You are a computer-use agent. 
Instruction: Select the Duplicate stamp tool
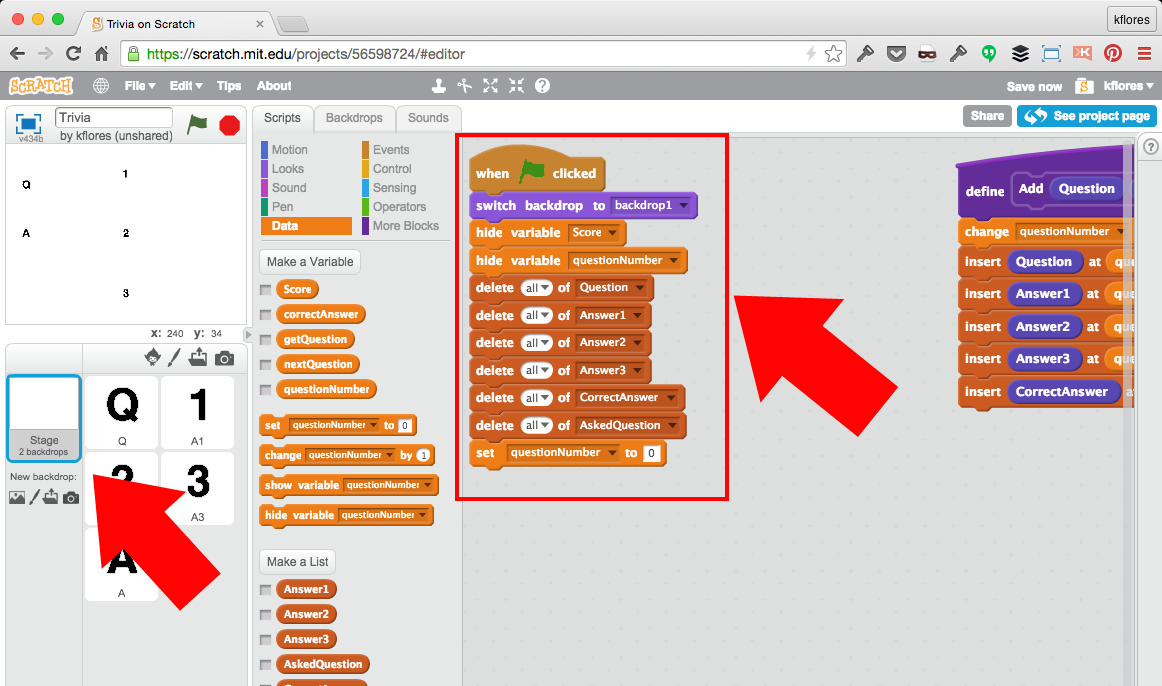coord(439,86)
